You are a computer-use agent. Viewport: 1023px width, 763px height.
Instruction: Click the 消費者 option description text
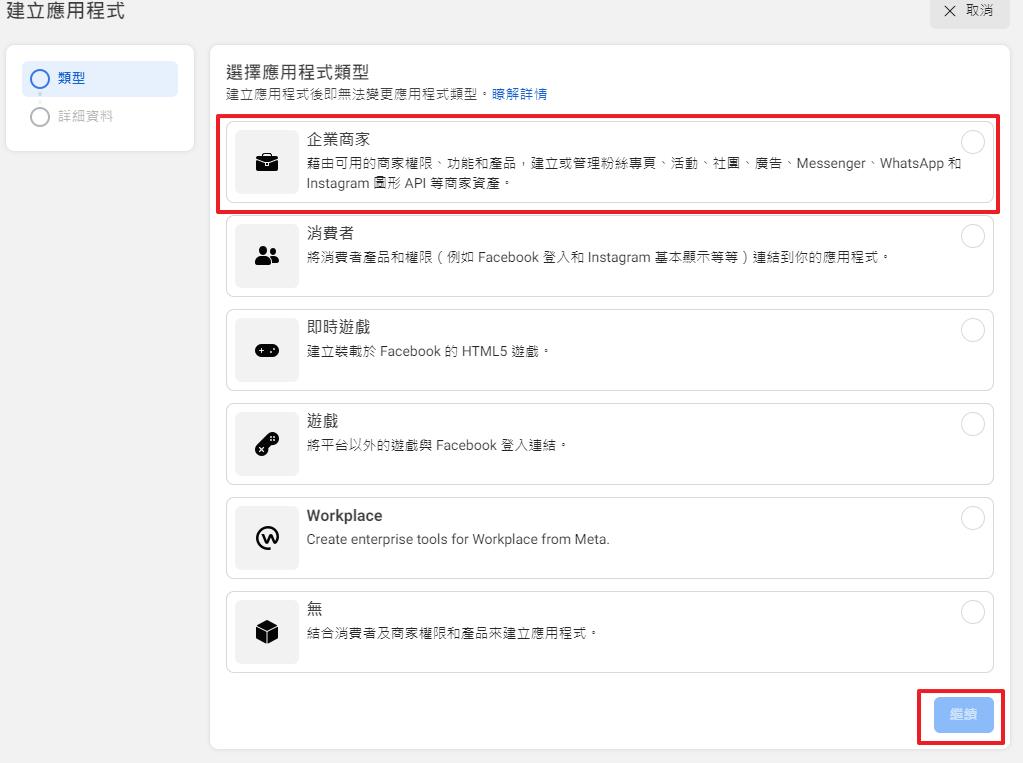click(x=597, y=257)
